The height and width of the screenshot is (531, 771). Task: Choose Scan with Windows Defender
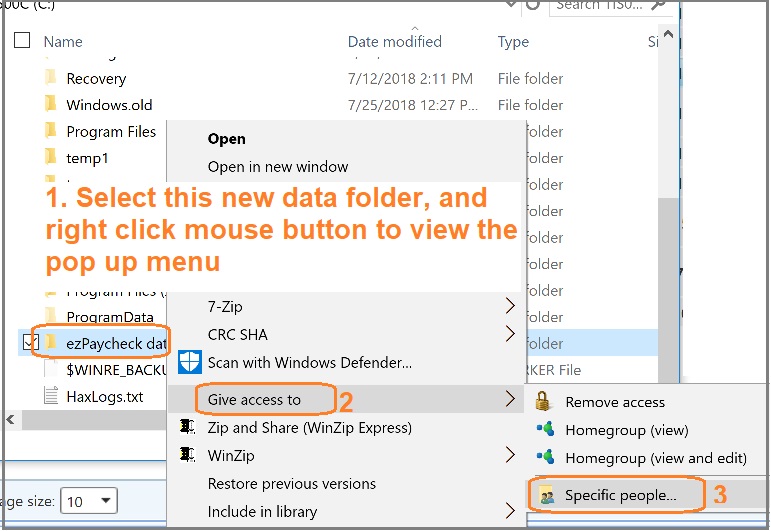(310, 363)
